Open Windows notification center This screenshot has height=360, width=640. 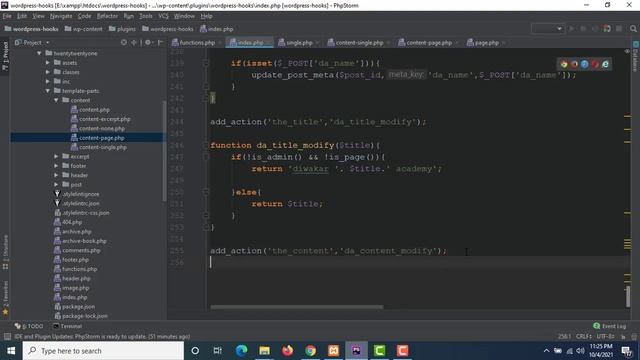(x=627, y=351)
